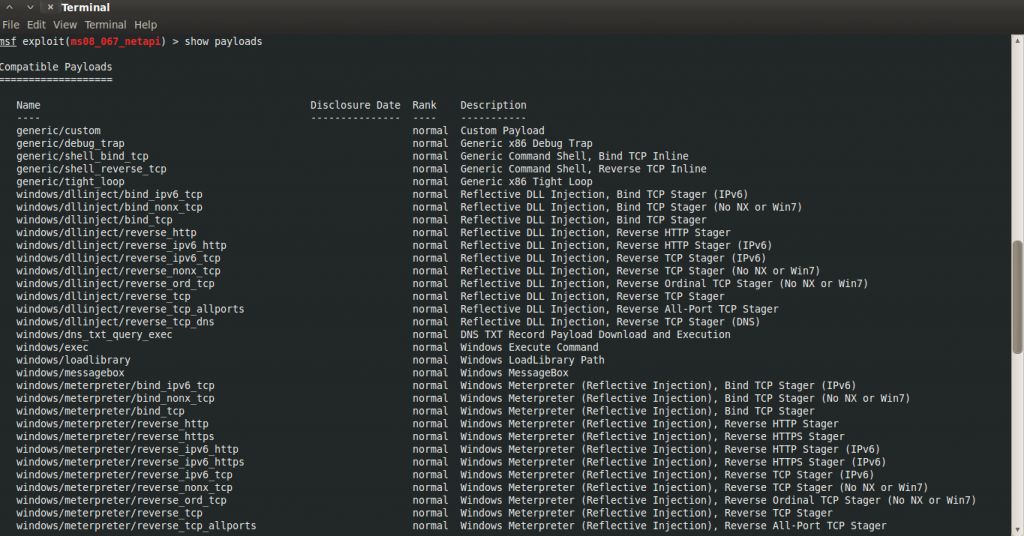Click the Rank column header
The image size is (1024, 536).
[x=424, y=105]
